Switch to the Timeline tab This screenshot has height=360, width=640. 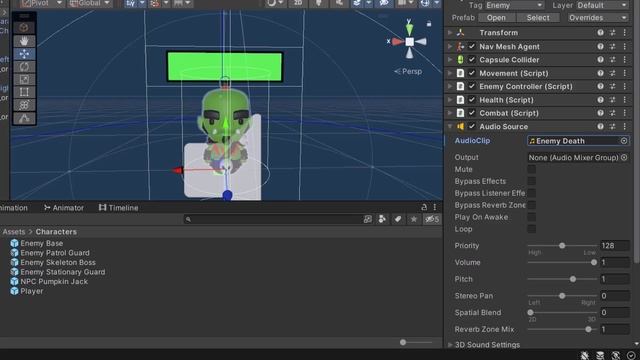(x=118, y=208)
